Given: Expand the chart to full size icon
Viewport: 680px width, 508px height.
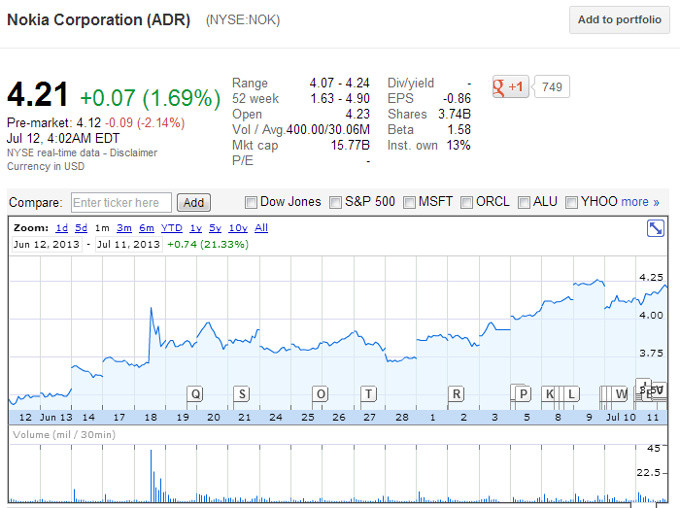Looking at the screenshot, I should coord(655,228).
